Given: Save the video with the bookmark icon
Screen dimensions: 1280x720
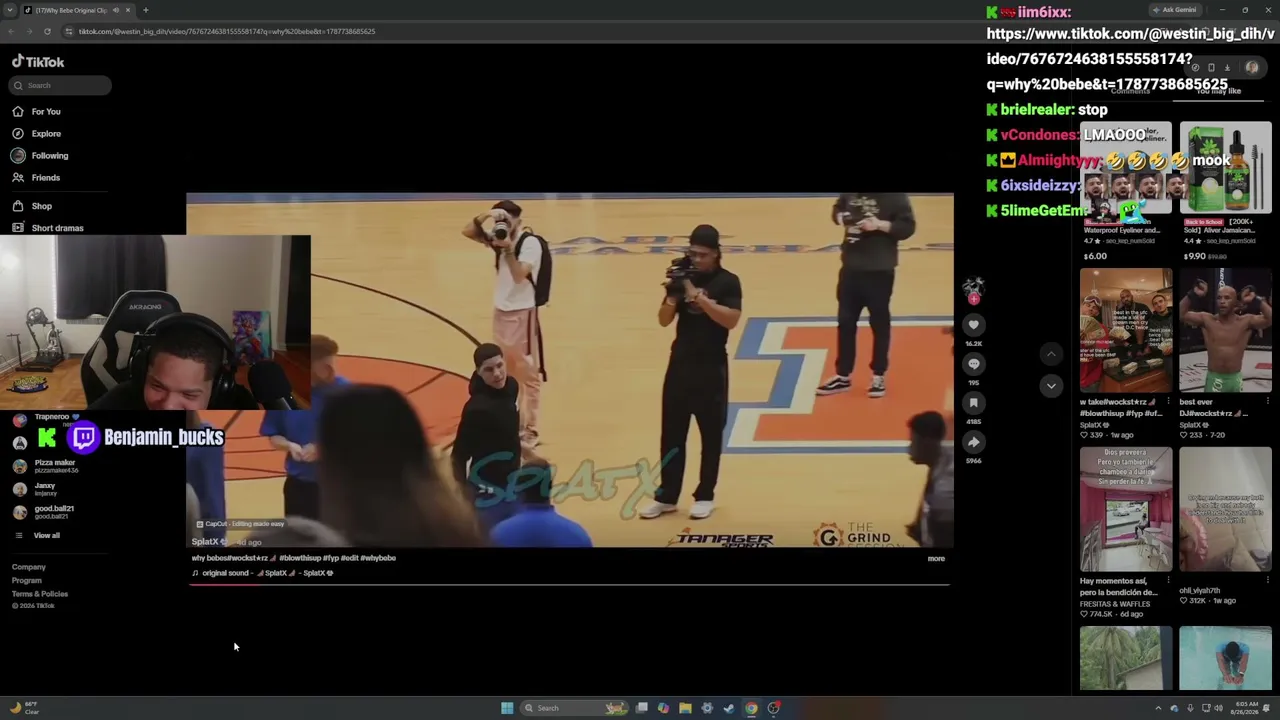Looking at the screenshot, I should click(973, 403).
